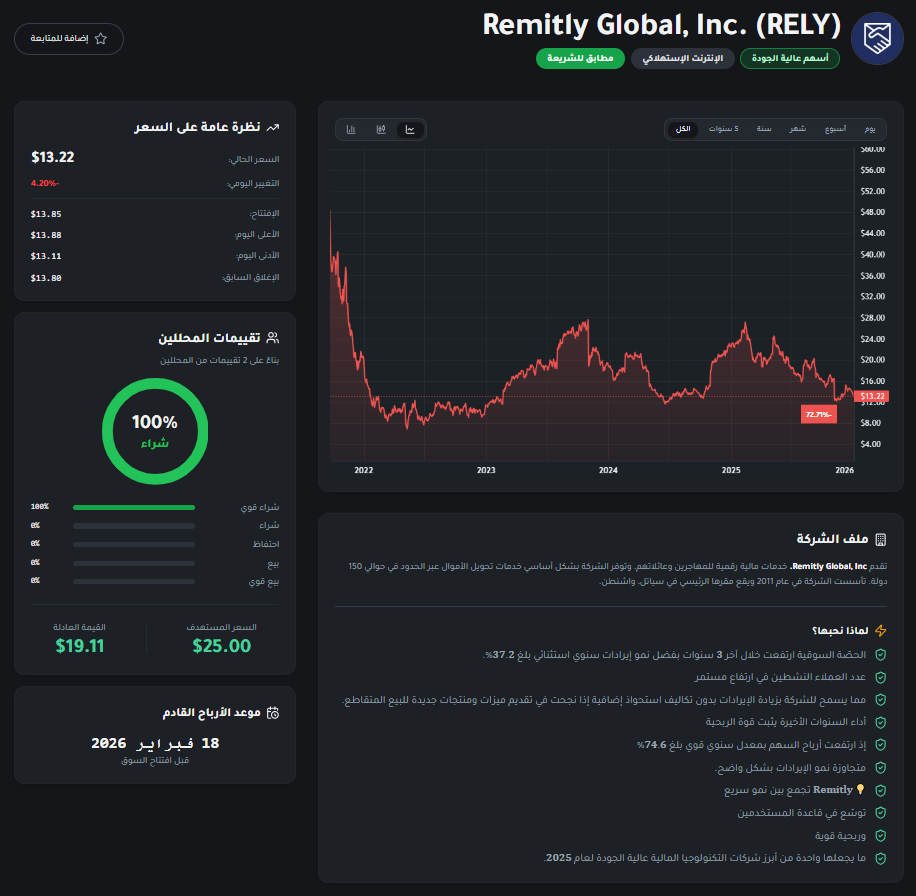The image size is (916, 896).
Task: Click the trend arrow icon beside نظرة عامة على السعر
Action: tap(273, 127)
